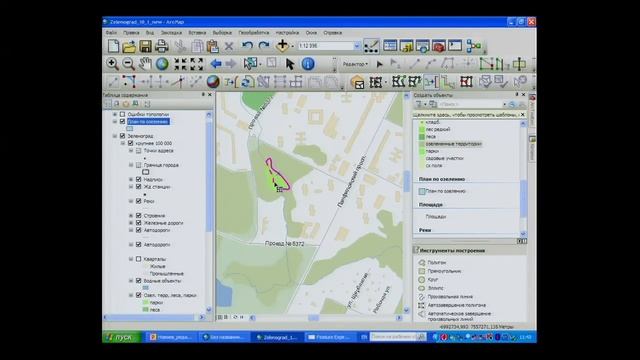Screen dimensions: 640x360
Task: Open a map document with folder icon
Action: (129, 46)
